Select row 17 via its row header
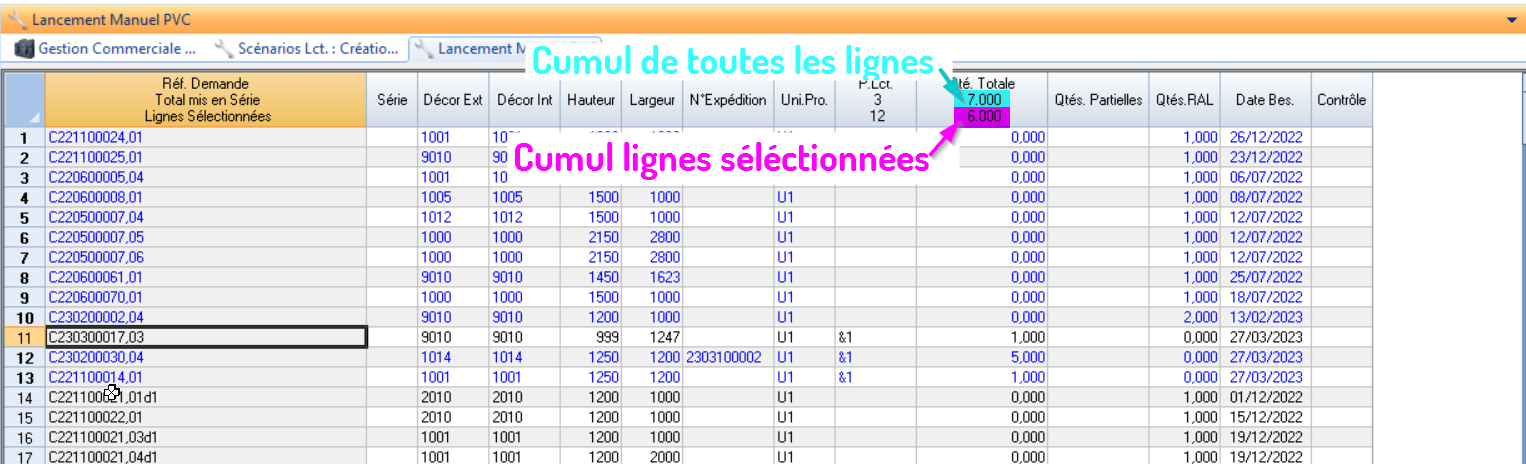The image size is (1526, 464). coord(23,457)
